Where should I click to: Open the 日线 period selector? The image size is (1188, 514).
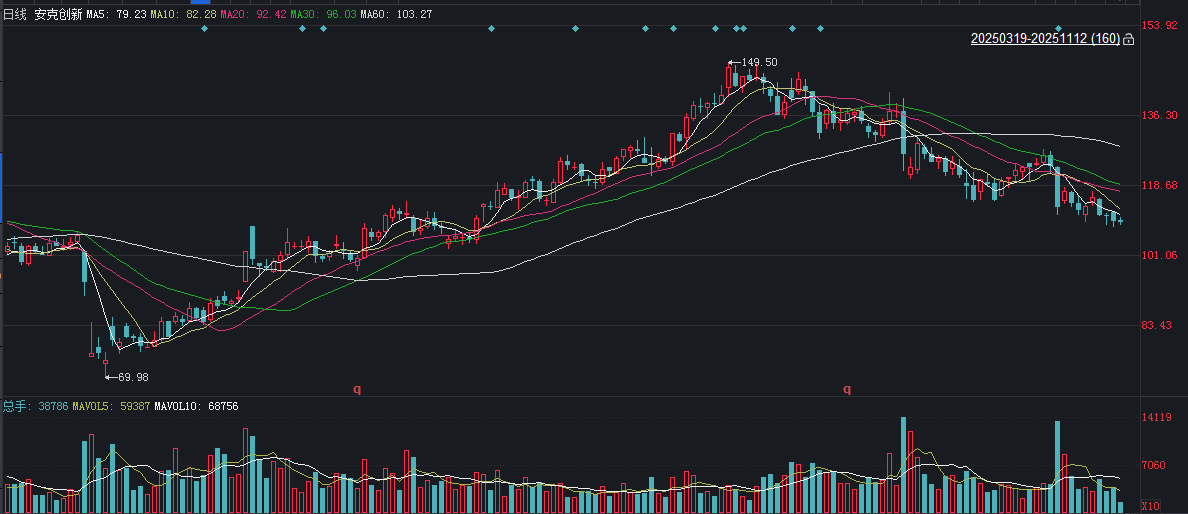(x=15, y=15)
